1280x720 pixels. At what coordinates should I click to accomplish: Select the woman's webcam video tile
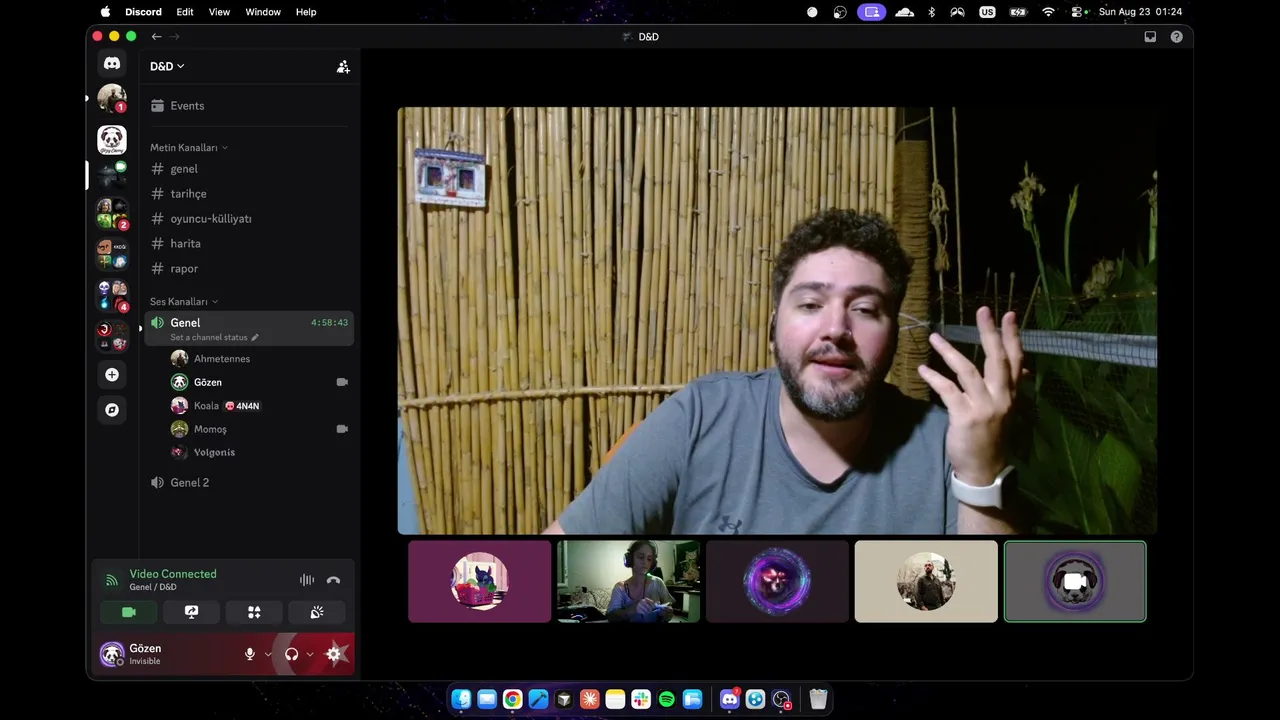pyautogui.click(x=628, y=582)
